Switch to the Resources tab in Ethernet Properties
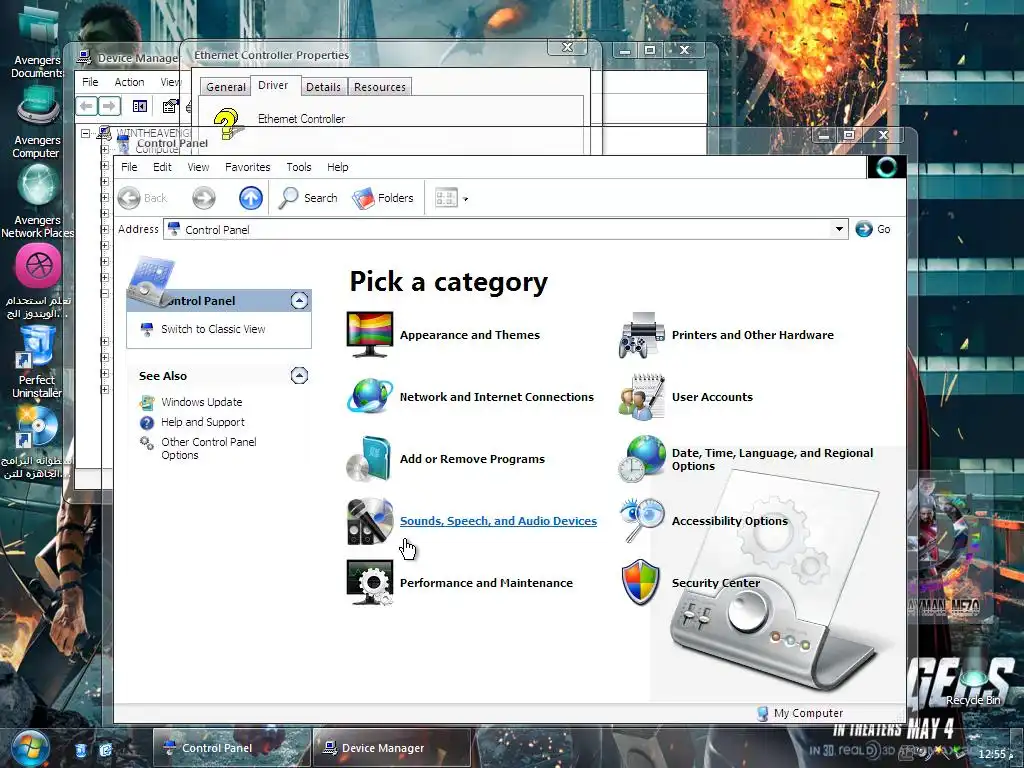 point(379,87)
